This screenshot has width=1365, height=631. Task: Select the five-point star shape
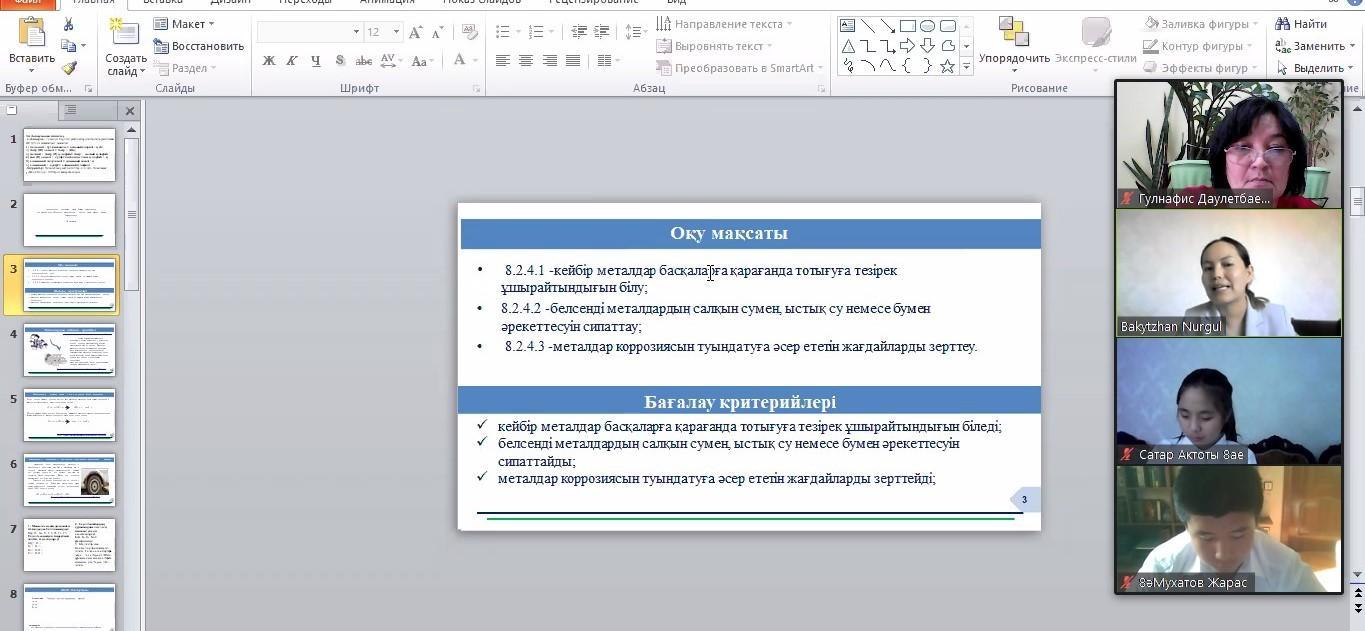947,66
